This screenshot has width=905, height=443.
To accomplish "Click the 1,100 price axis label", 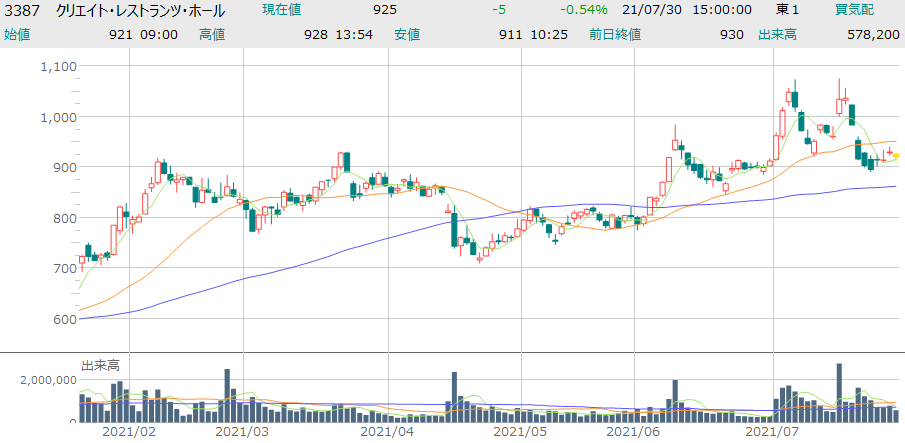I will click(60, 66).
